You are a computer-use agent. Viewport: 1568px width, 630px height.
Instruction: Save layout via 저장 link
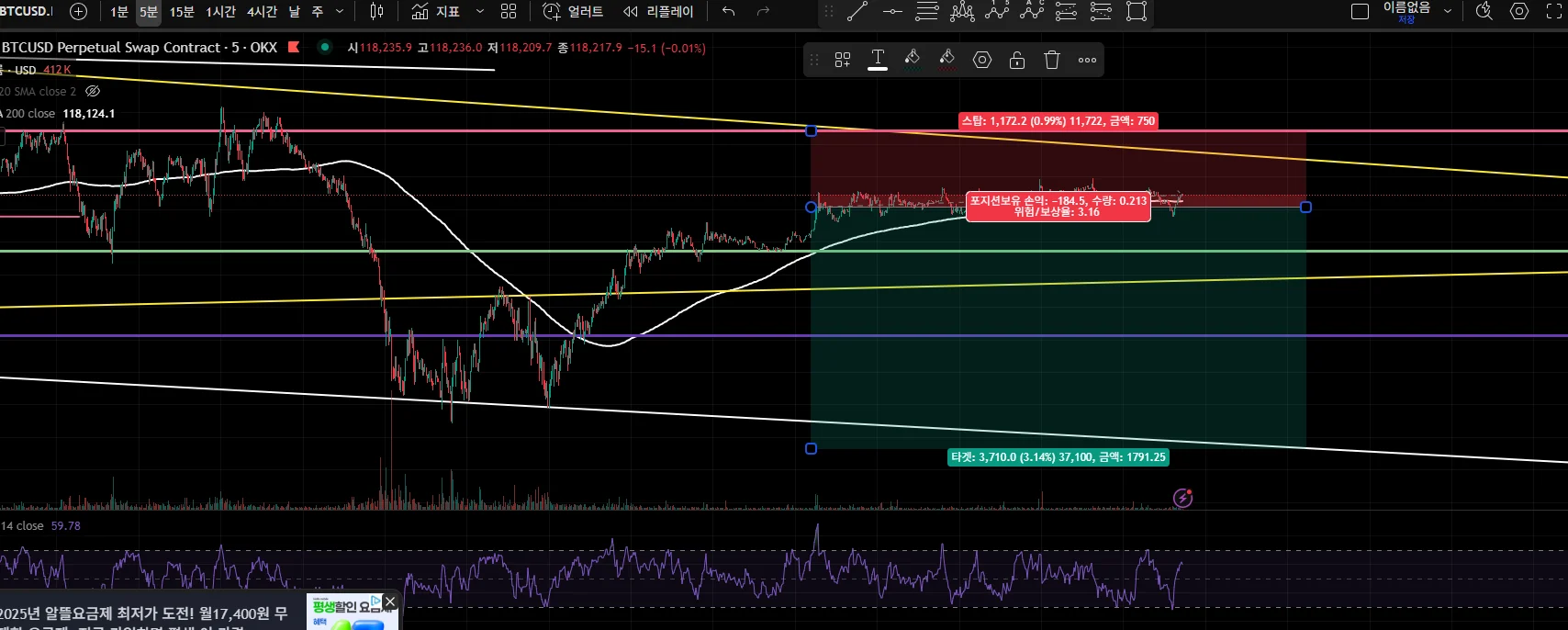pyautogui.click(x=1406, y=19)
